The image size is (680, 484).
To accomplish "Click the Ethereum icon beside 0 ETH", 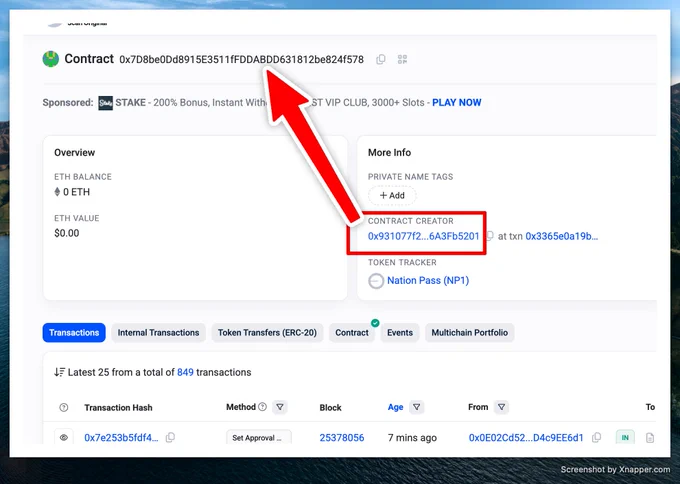I will coord(57,192).
